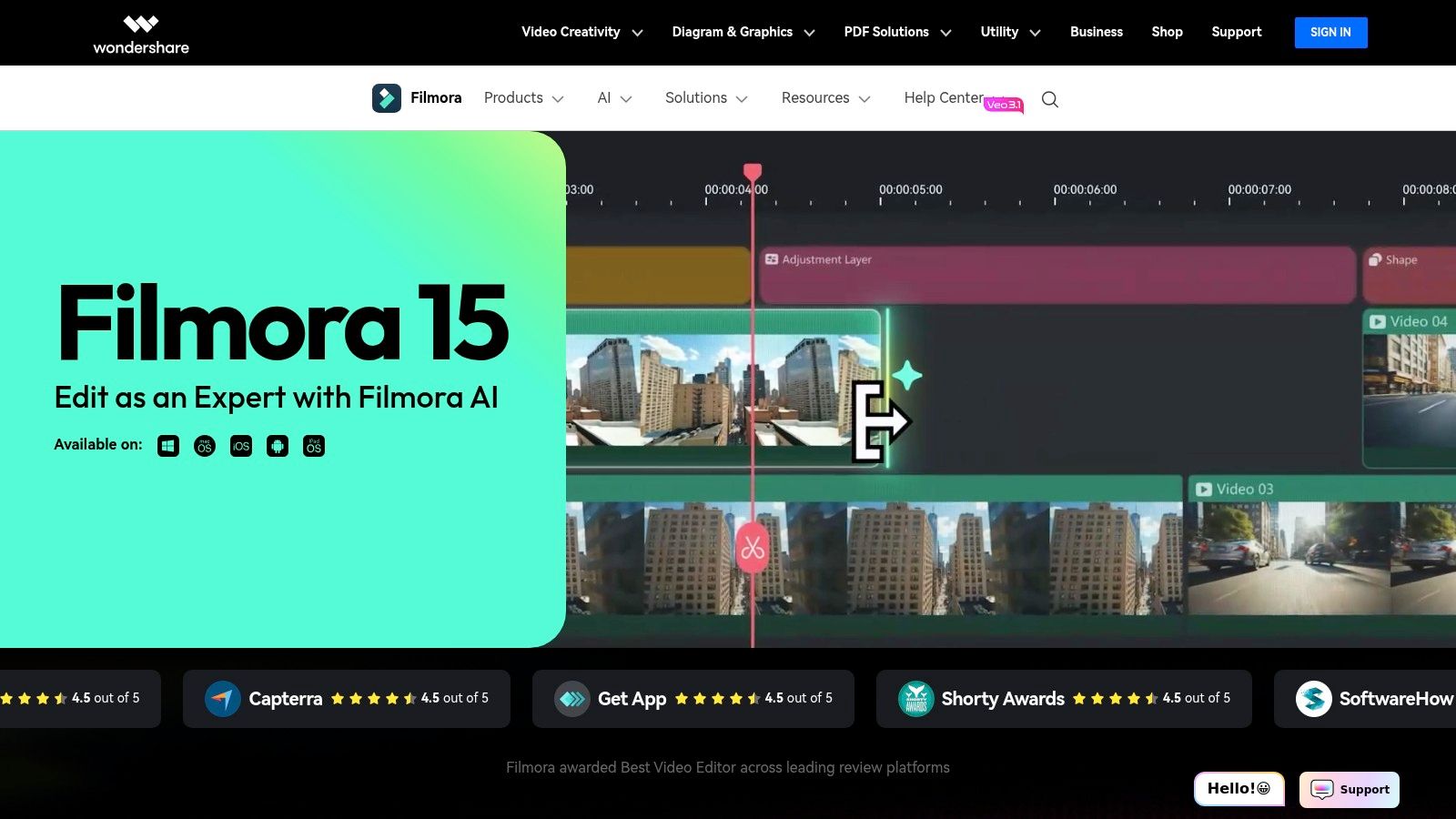Click the Filmora app icon in the subnav
Image resolution: width=1456 pixels, height=819 pixels.
388,97
